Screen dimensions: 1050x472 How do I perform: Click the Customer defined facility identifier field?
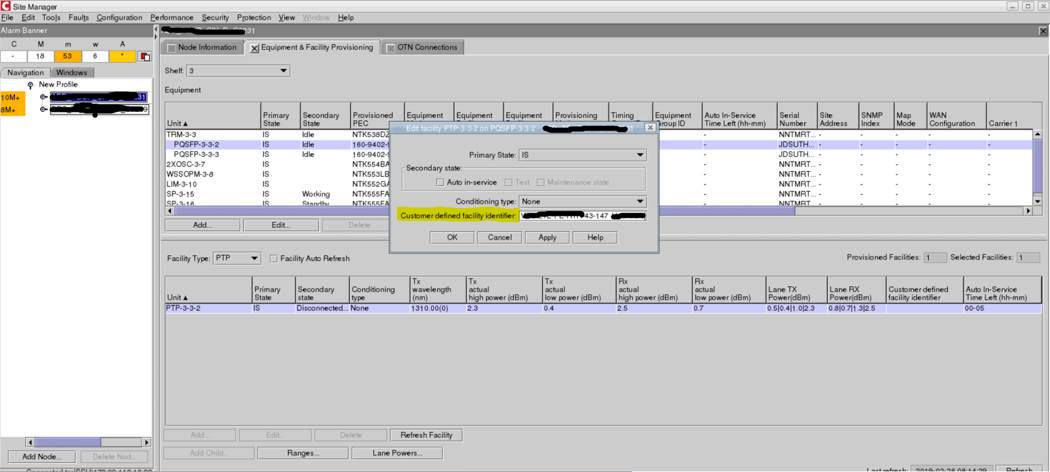click(583, 216)
